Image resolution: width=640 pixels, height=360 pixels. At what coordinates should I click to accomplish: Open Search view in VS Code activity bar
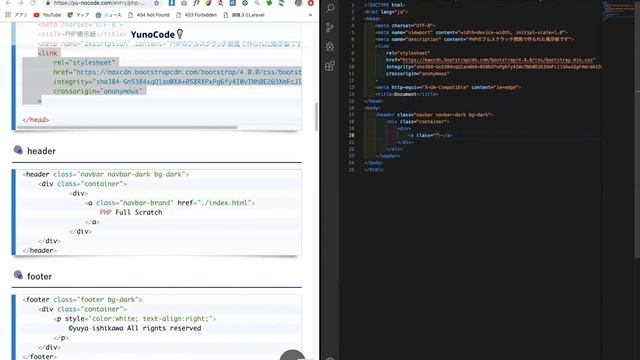click(x=330, y=8)
